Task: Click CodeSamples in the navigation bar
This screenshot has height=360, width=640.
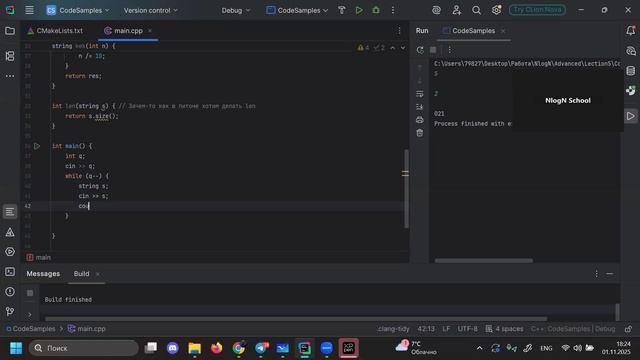Action: 31,329
